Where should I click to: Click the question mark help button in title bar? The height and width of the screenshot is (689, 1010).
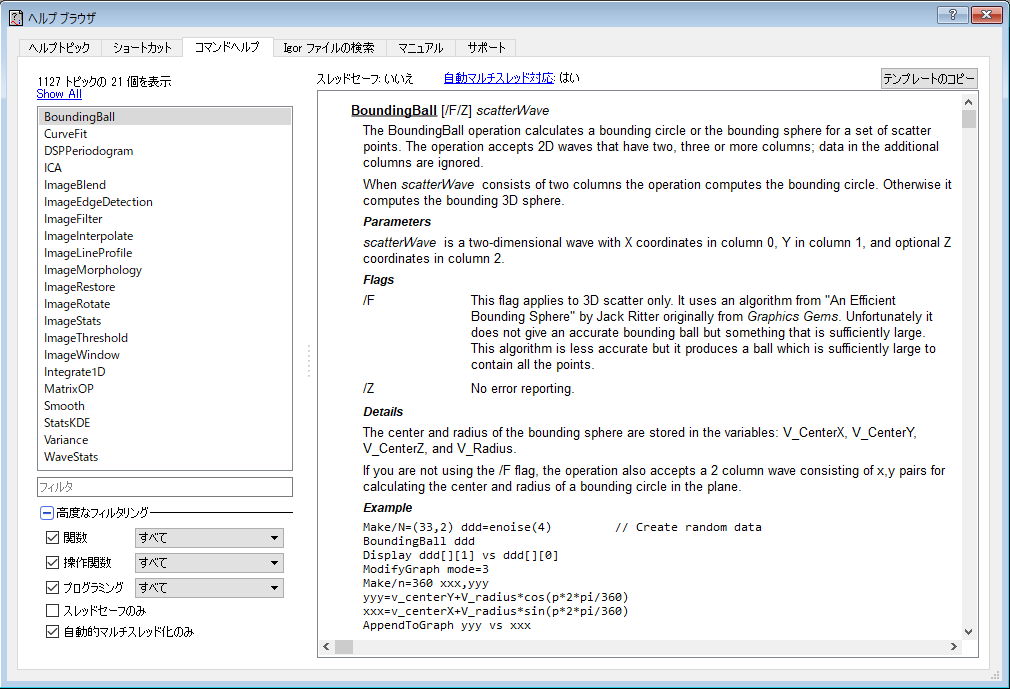[953, 15]
